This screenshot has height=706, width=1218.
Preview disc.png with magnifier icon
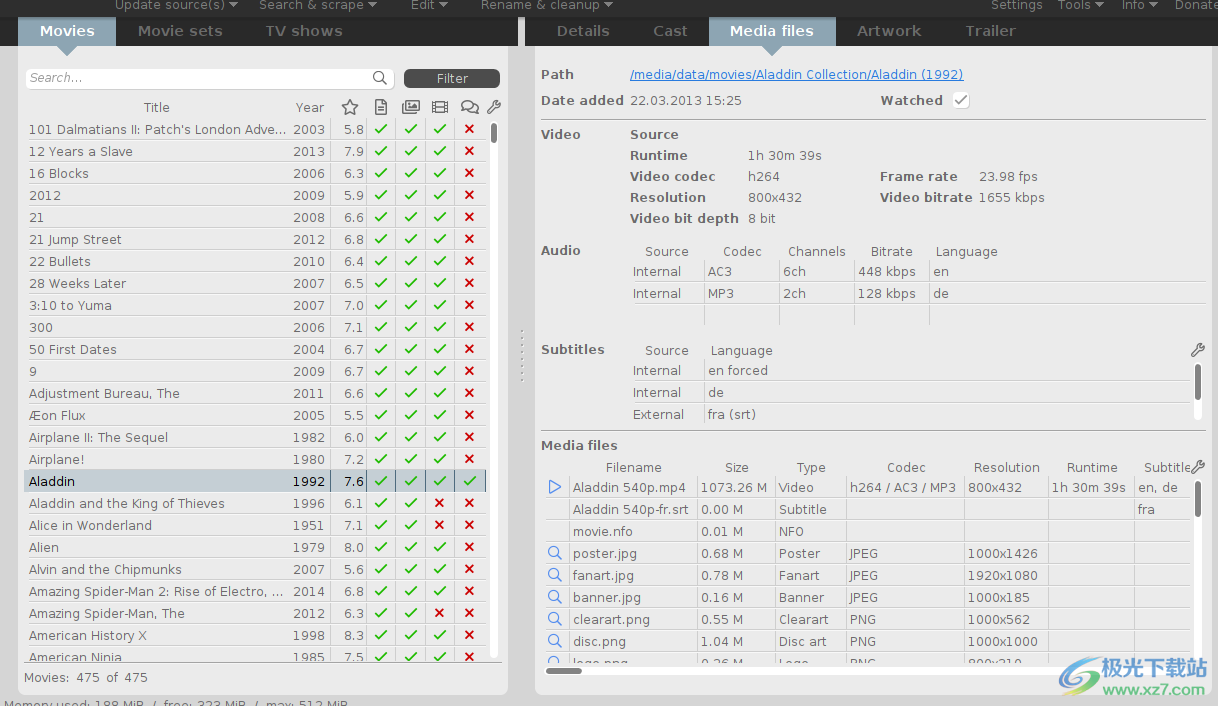[555, 641]
